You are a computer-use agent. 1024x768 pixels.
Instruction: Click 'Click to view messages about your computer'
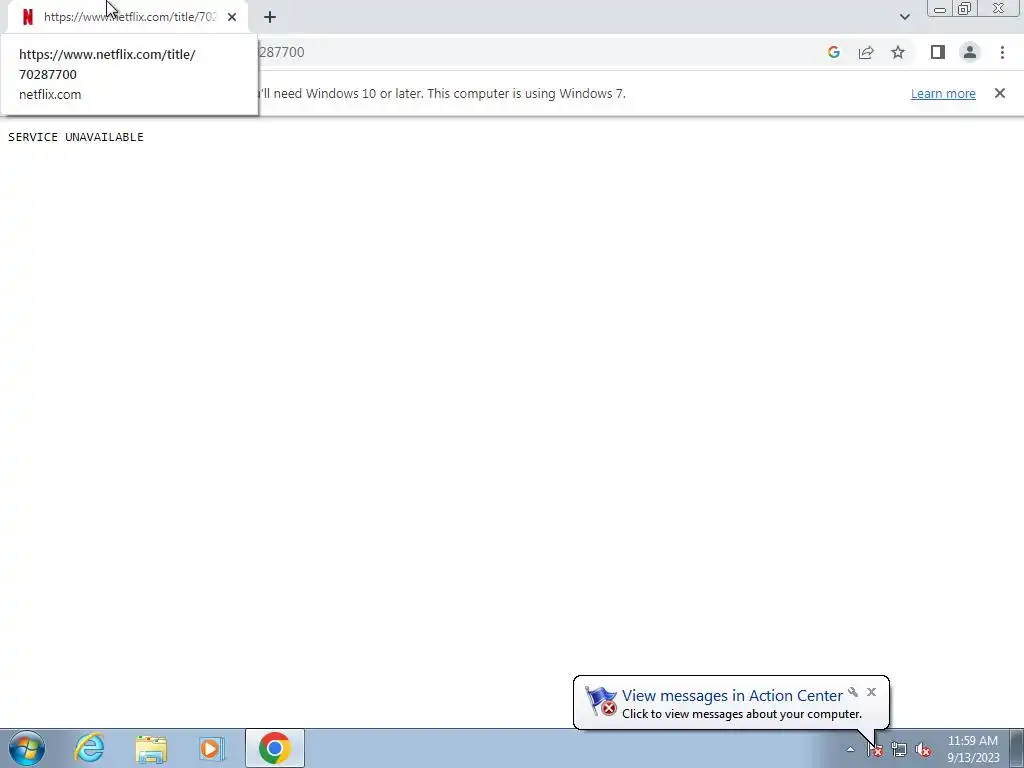742,714
